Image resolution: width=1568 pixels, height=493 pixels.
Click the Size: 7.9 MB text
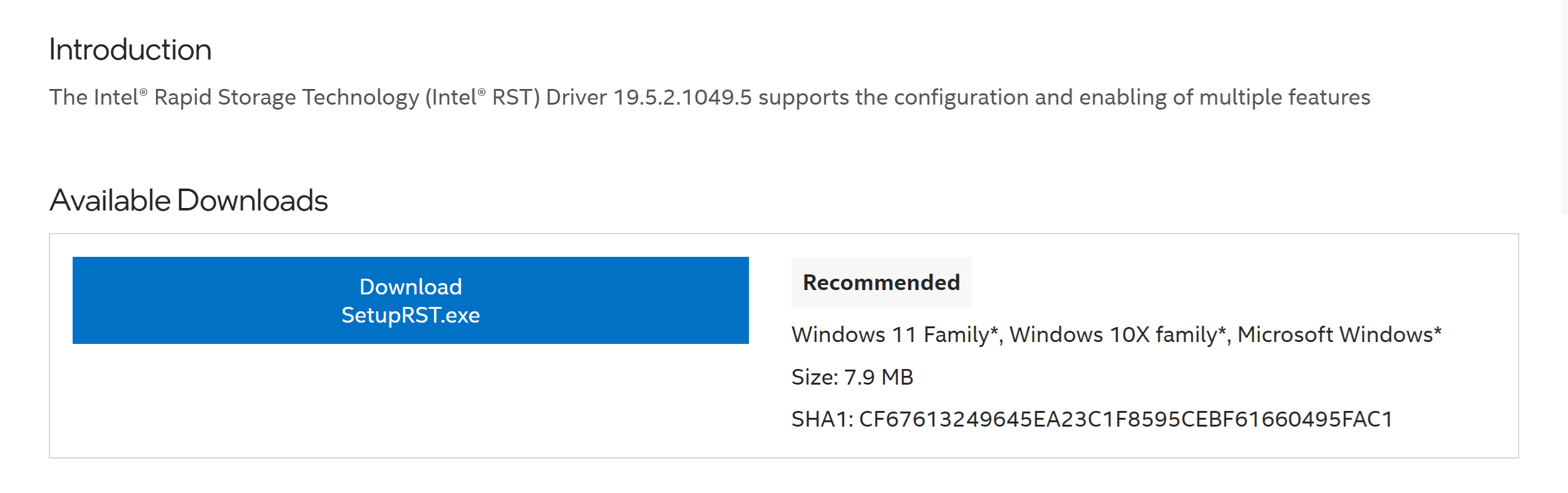pyautogui.click(x=852, y=377)
